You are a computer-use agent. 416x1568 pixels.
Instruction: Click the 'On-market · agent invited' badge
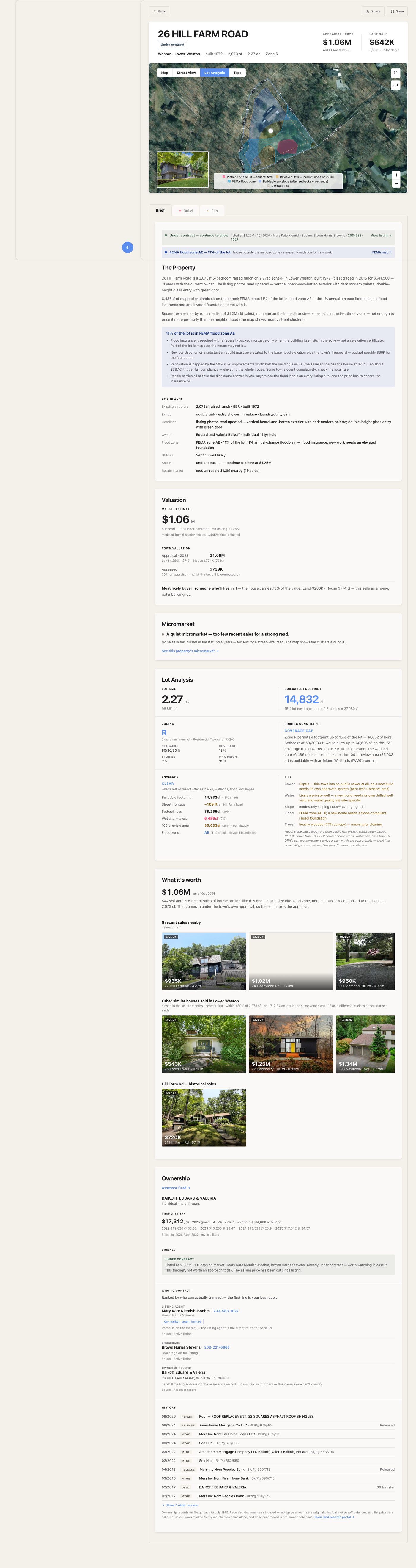coord(182,1321)
